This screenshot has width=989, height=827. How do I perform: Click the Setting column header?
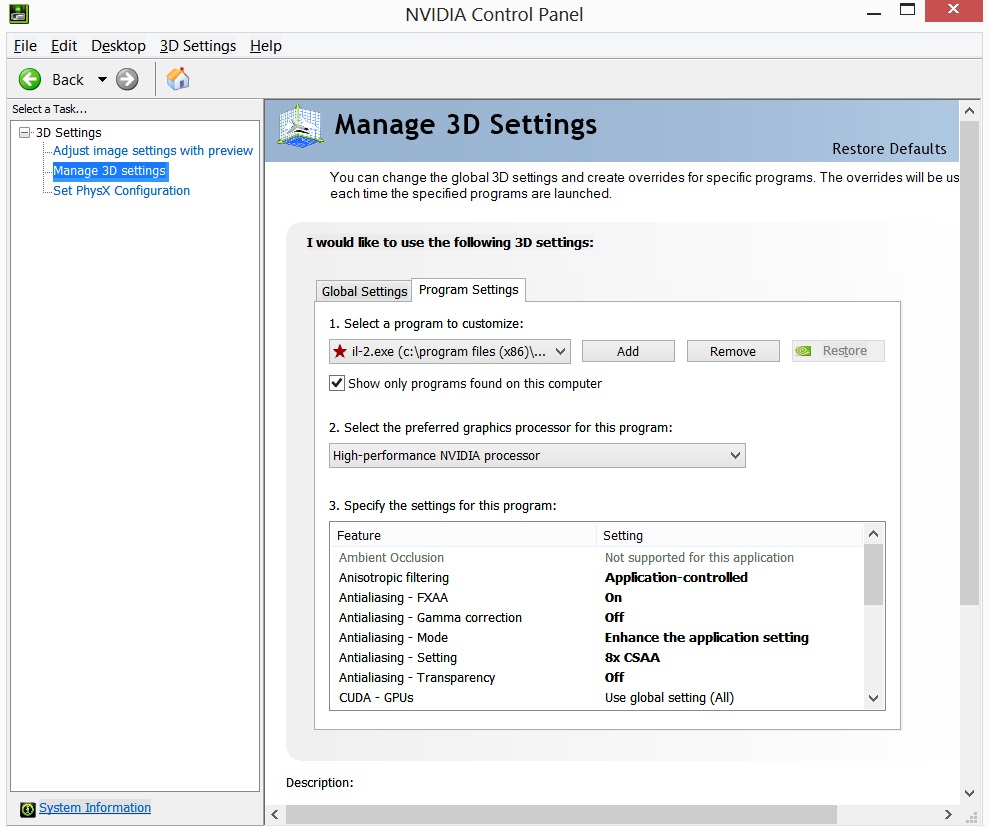pos(729,536)
